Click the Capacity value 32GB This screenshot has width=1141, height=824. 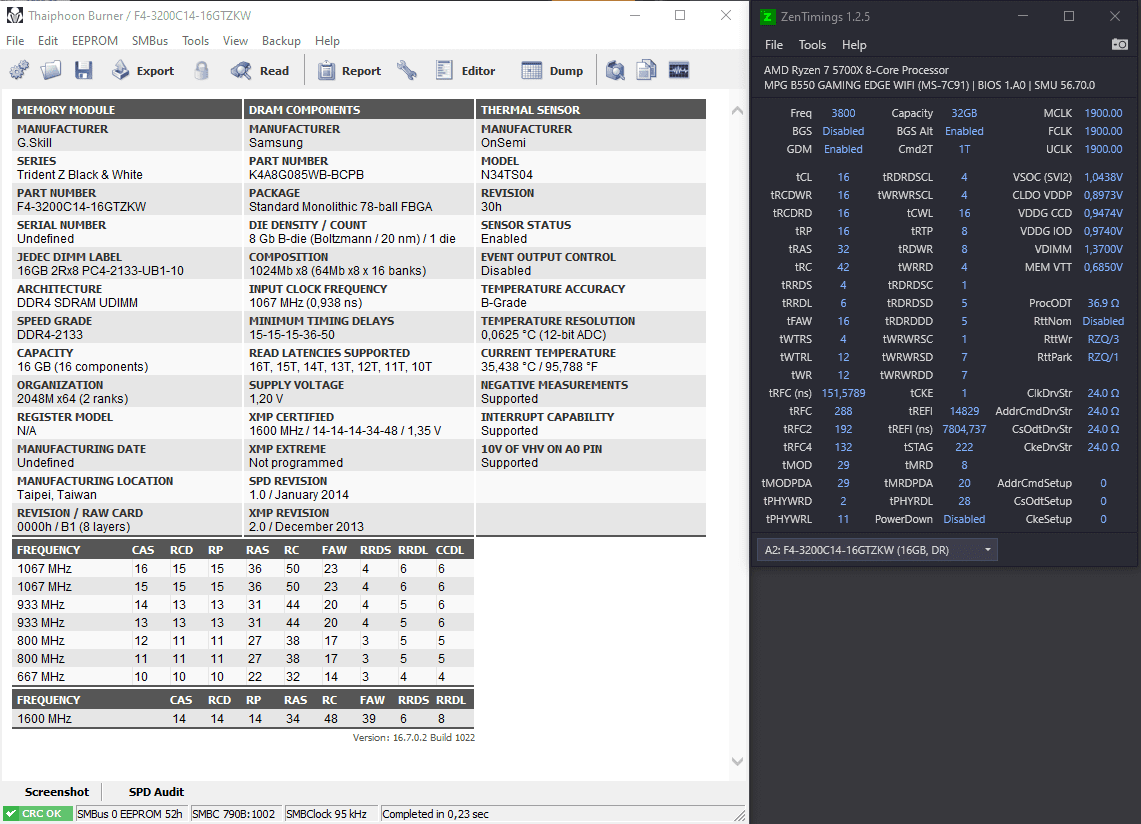964,113
